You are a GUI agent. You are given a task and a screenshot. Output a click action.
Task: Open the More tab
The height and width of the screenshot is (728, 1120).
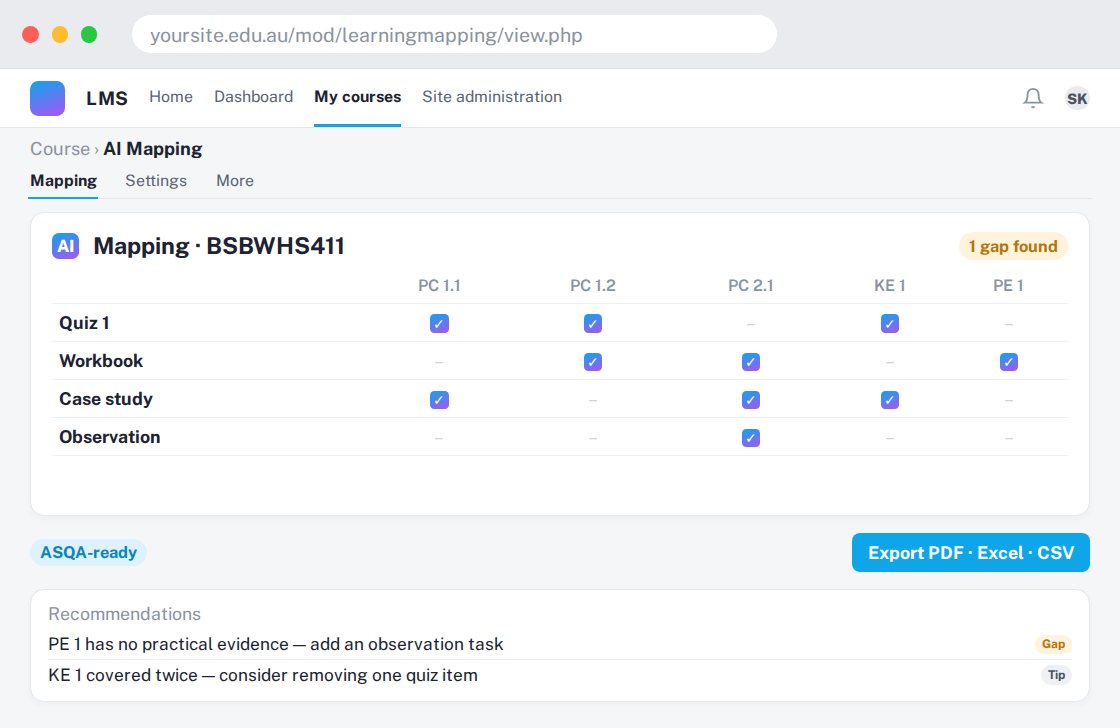click(x=235, y=181)
